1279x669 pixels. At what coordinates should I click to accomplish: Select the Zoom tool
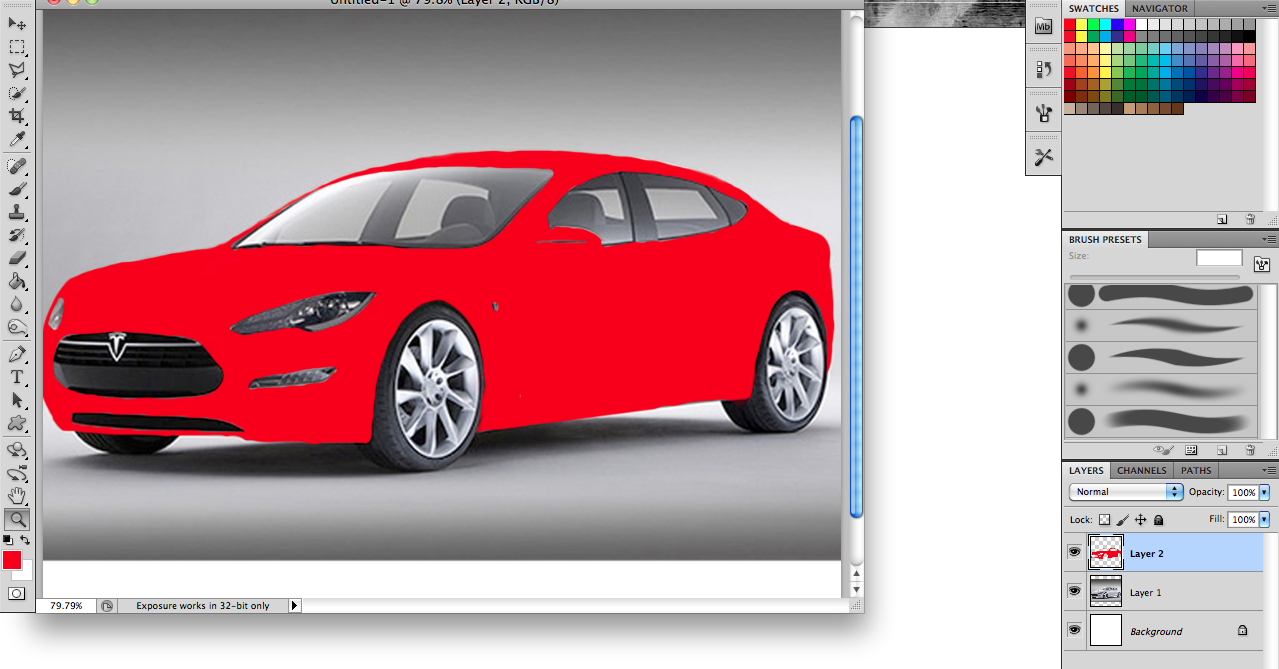[x=17, y=519]
